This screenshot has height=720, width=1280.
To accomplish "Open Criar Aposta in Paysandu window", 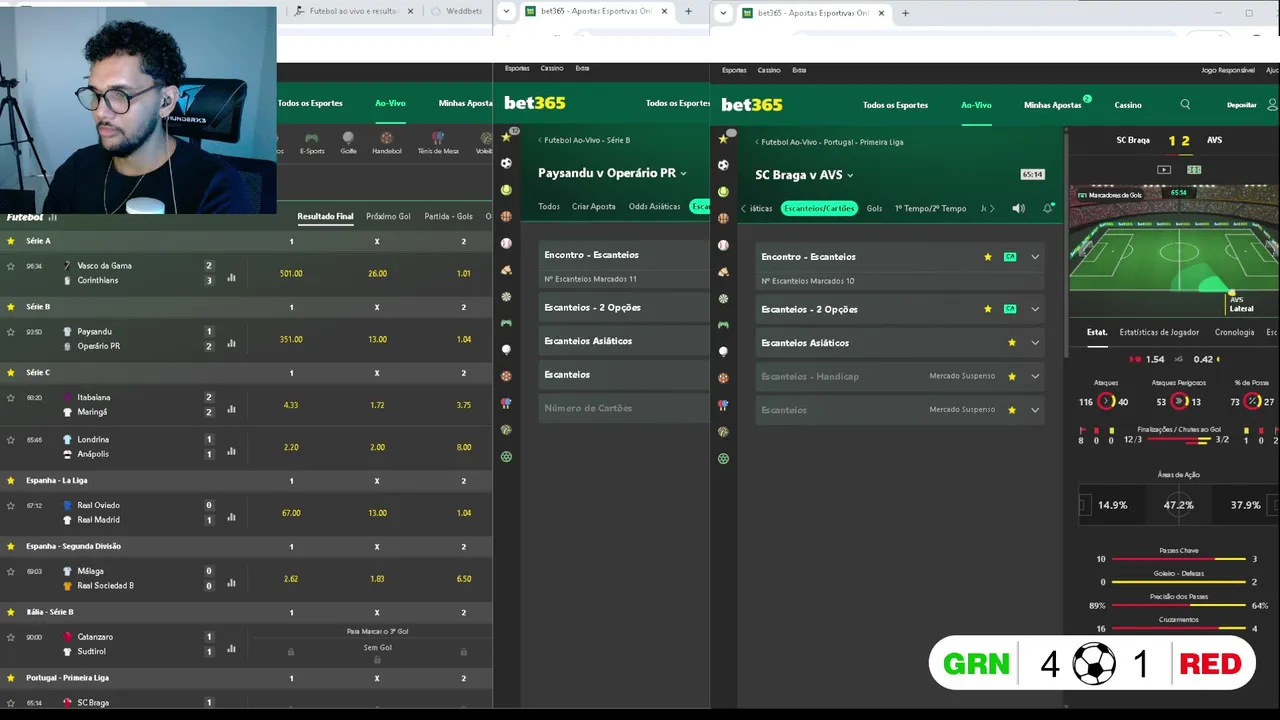I will [x=594, y=207].
